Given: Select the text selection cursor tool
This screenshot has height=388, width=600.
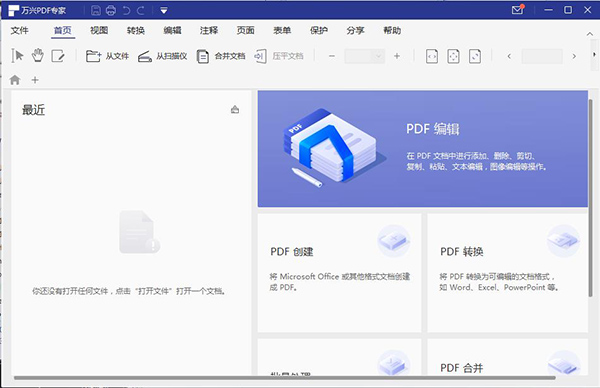Looking at the screenshot, I should [17, 56].
